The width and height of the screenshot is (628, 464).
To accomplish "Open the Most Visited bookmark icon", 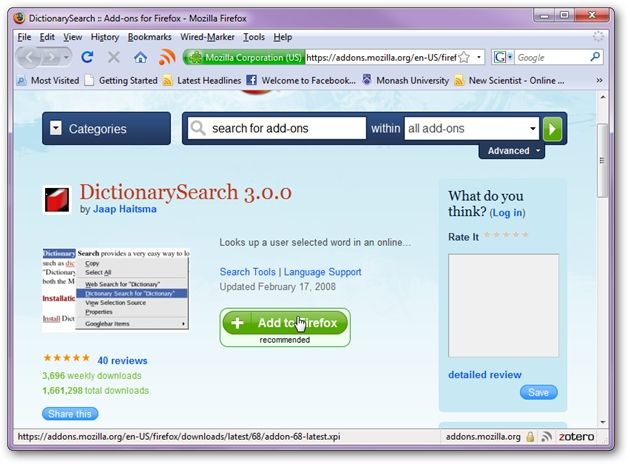I will [21, 80].
